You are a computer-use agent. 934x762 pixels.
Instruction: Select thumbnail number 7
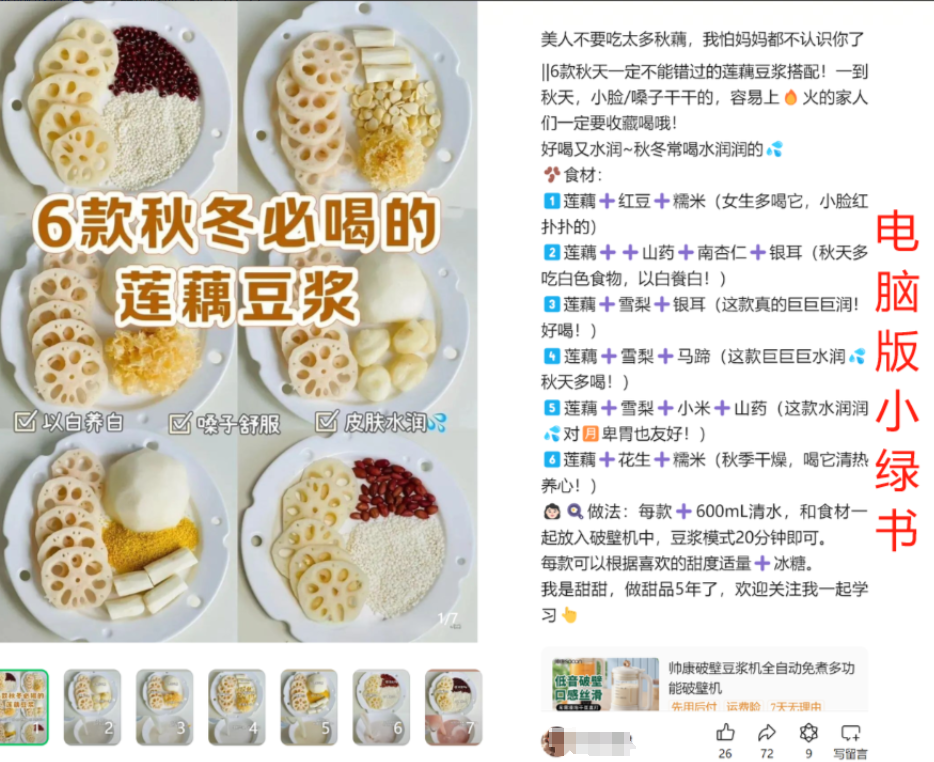(453, 707)
